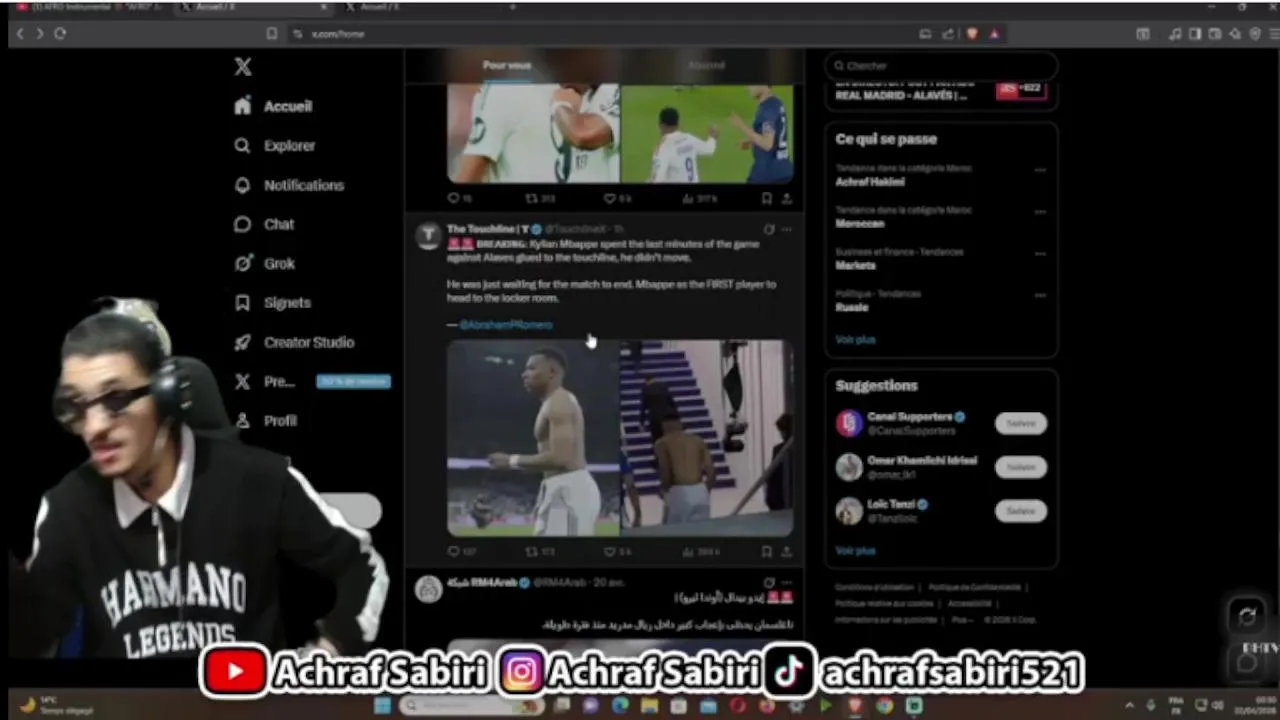Open the shirtless Mbappe photo on the left

[533, 438]
